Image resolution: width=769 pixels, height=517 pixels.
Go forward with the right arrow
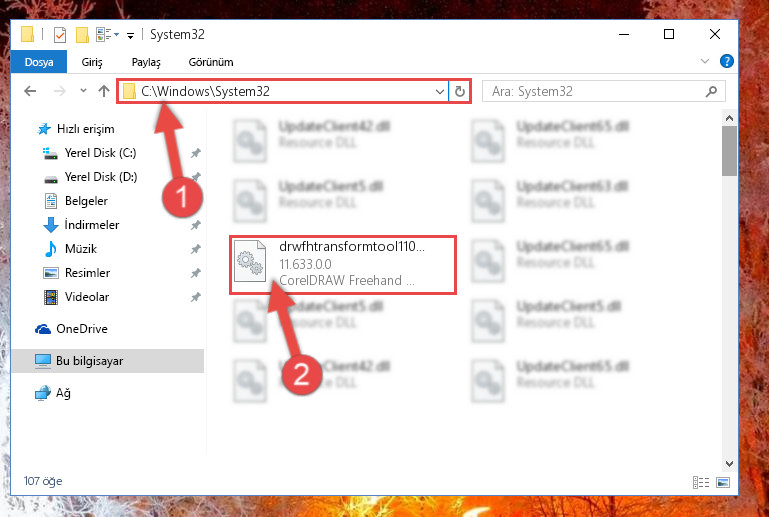(x=59, y=91)
